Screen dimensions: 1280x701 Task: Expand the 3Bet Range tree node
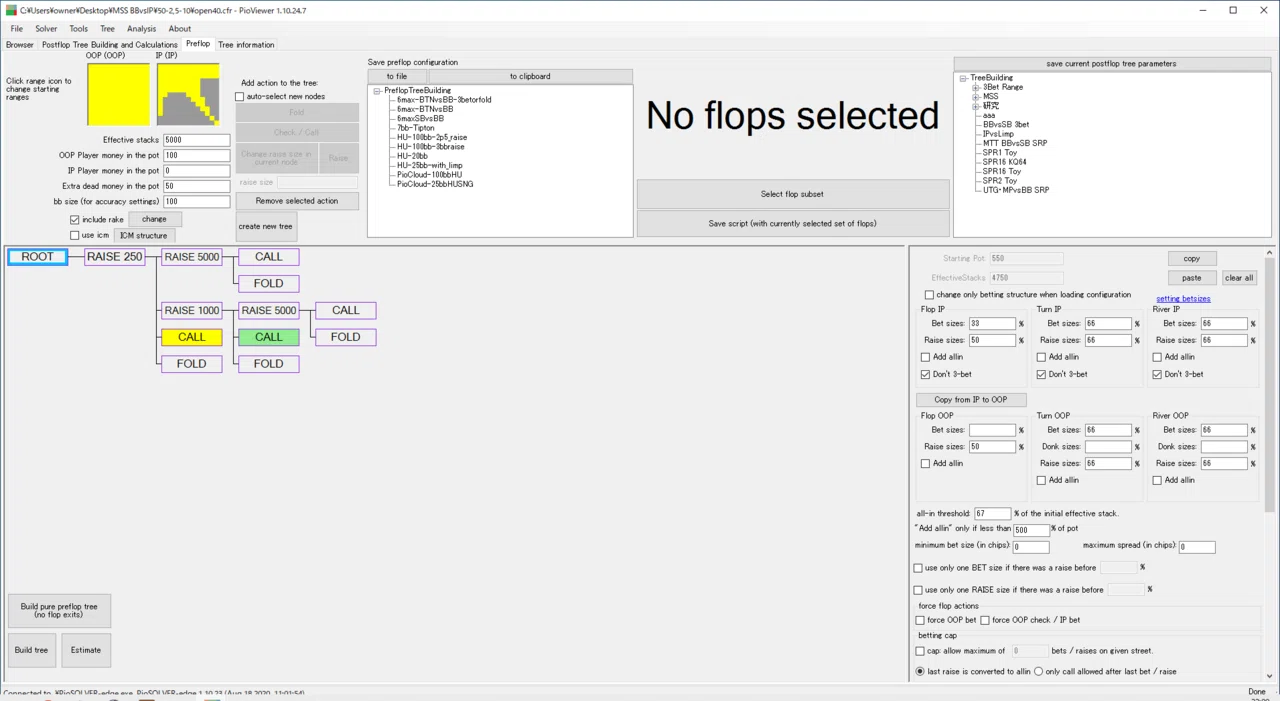point(976,87)
